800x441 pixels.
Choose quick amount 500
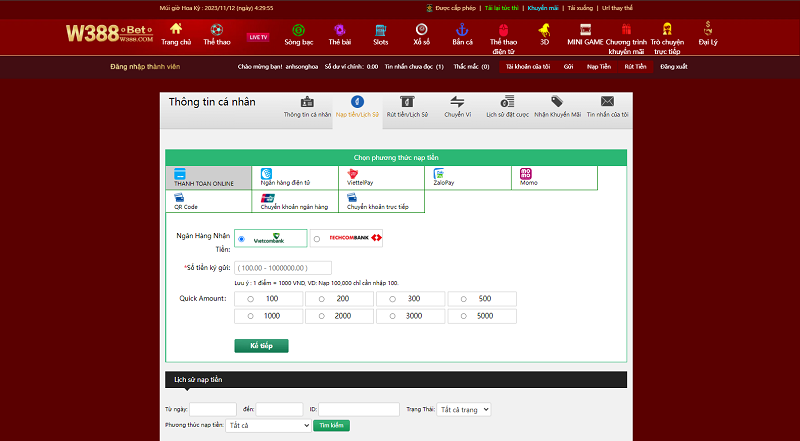[x=464, y=299]
